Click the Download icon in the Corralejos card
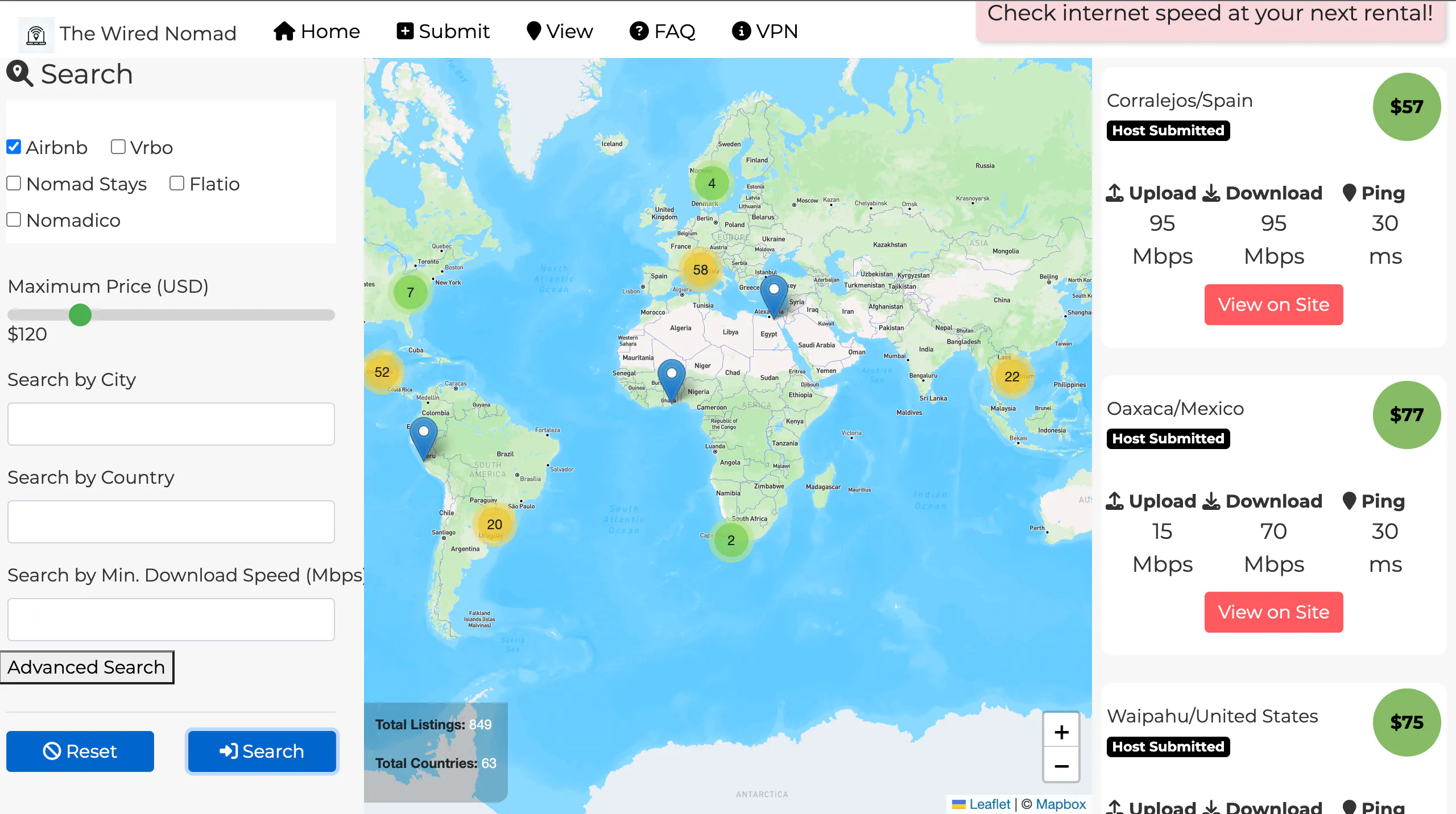Viewport: 1456px width, 814px height. 1211,193
